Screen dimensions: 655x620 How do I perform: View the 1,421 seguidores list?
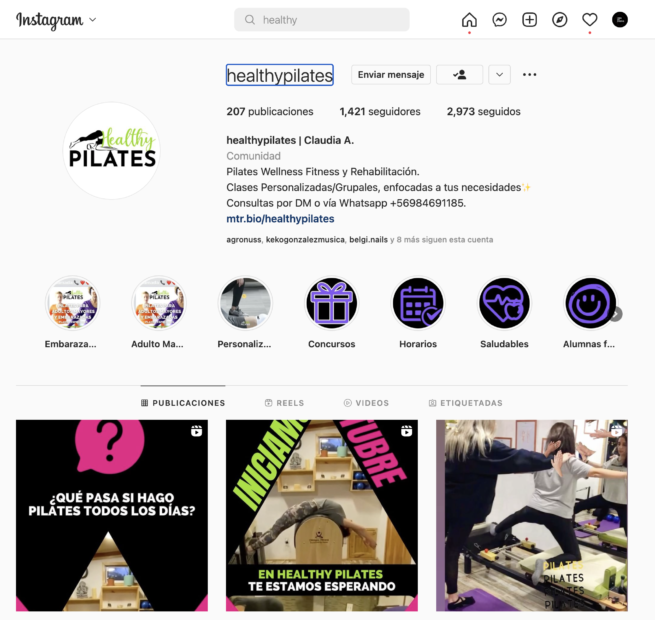pyautogui.click(x=380, y=112)
